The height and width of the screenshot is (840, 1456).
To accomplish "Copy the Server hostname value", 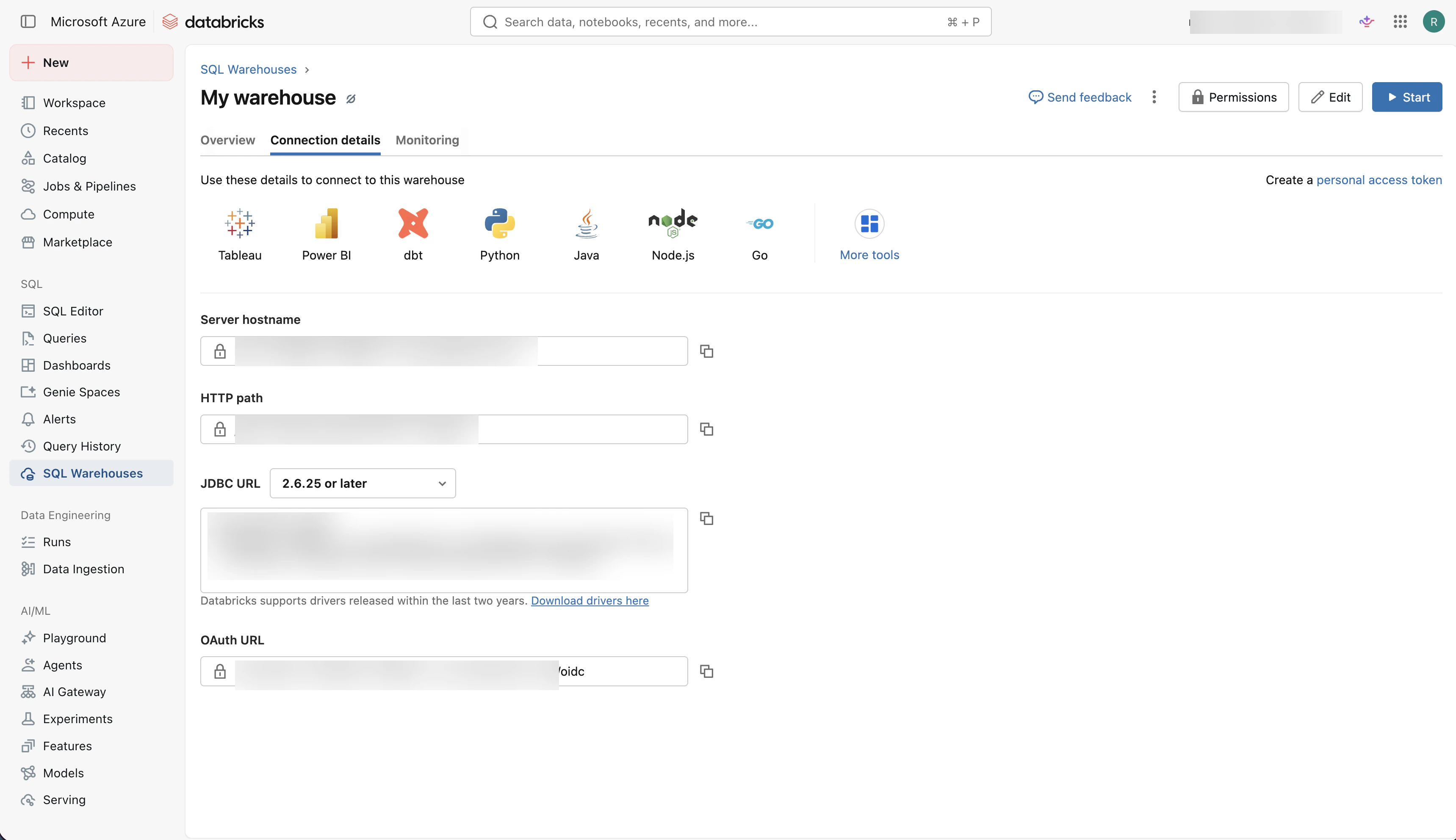I will pyautogui.click(x=706, y=351).
